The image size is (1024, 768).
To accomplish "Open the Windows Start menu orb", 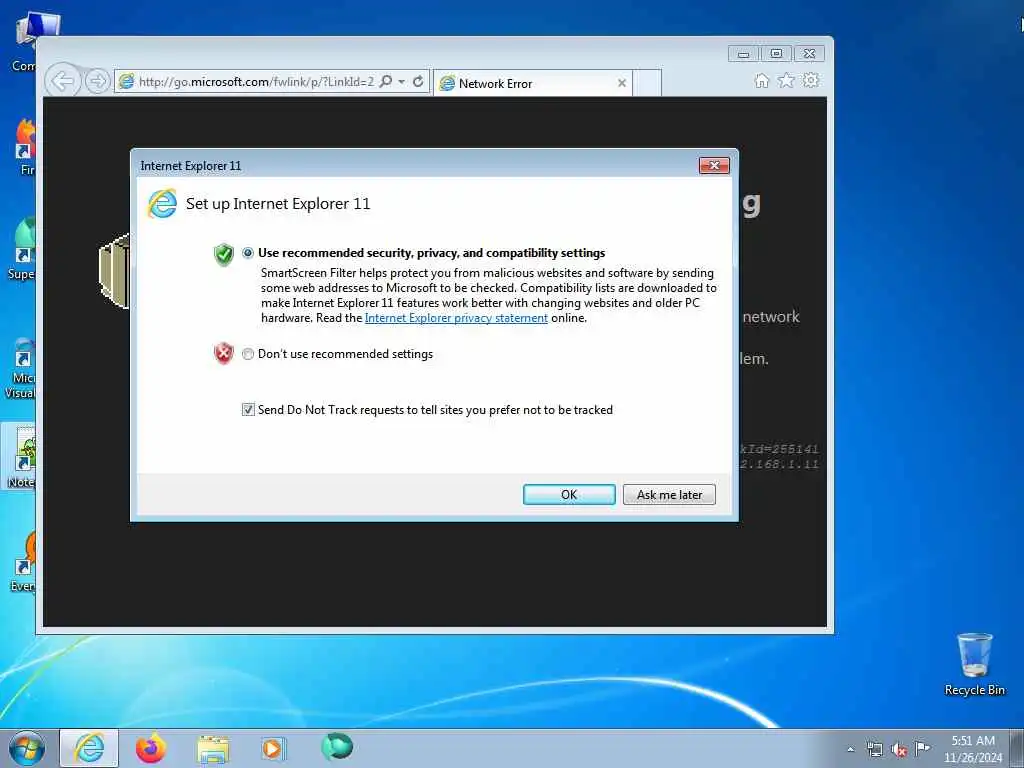I will pyautogui.click(x=27, y=748).
